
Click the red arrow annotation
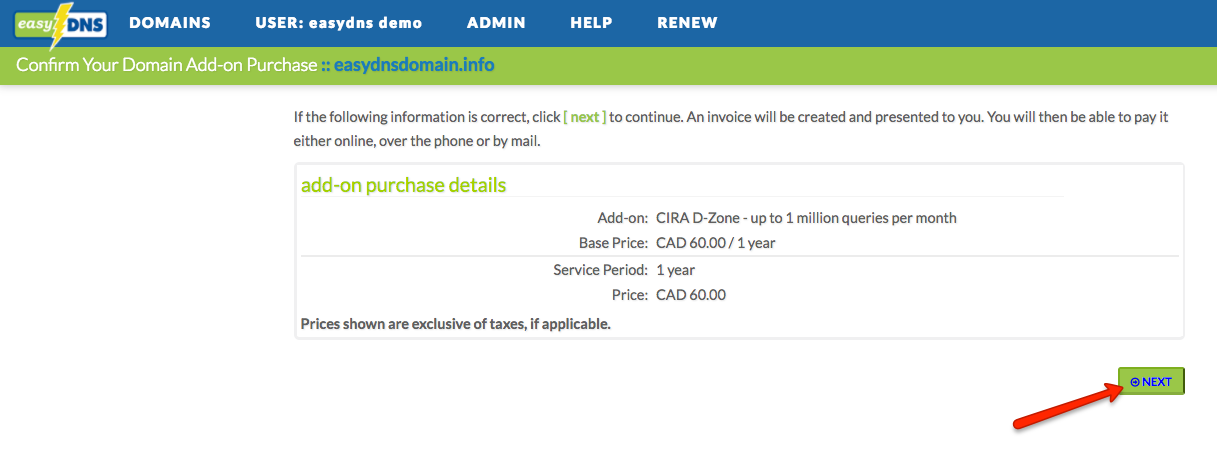(x=1067, y=407)
